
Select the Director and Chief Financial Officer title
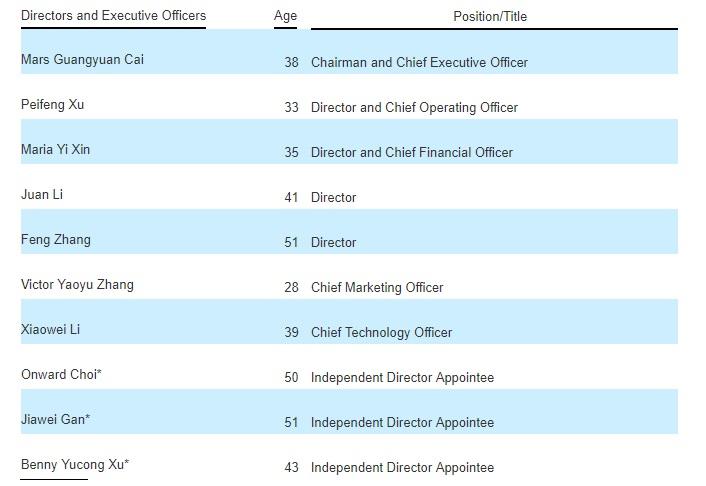[412, 153]
